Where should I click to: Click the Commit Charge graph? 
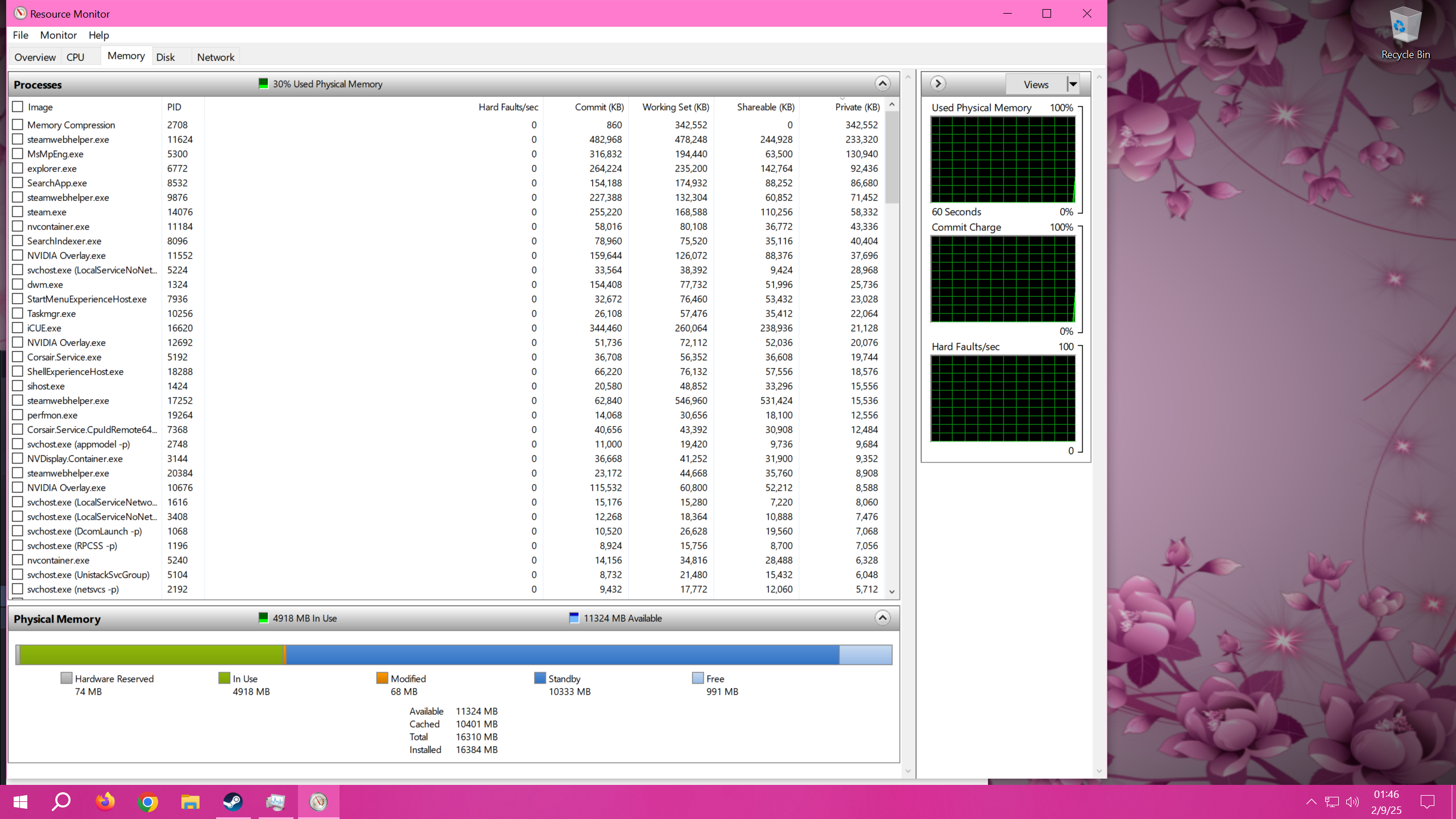pos(1003,279)
